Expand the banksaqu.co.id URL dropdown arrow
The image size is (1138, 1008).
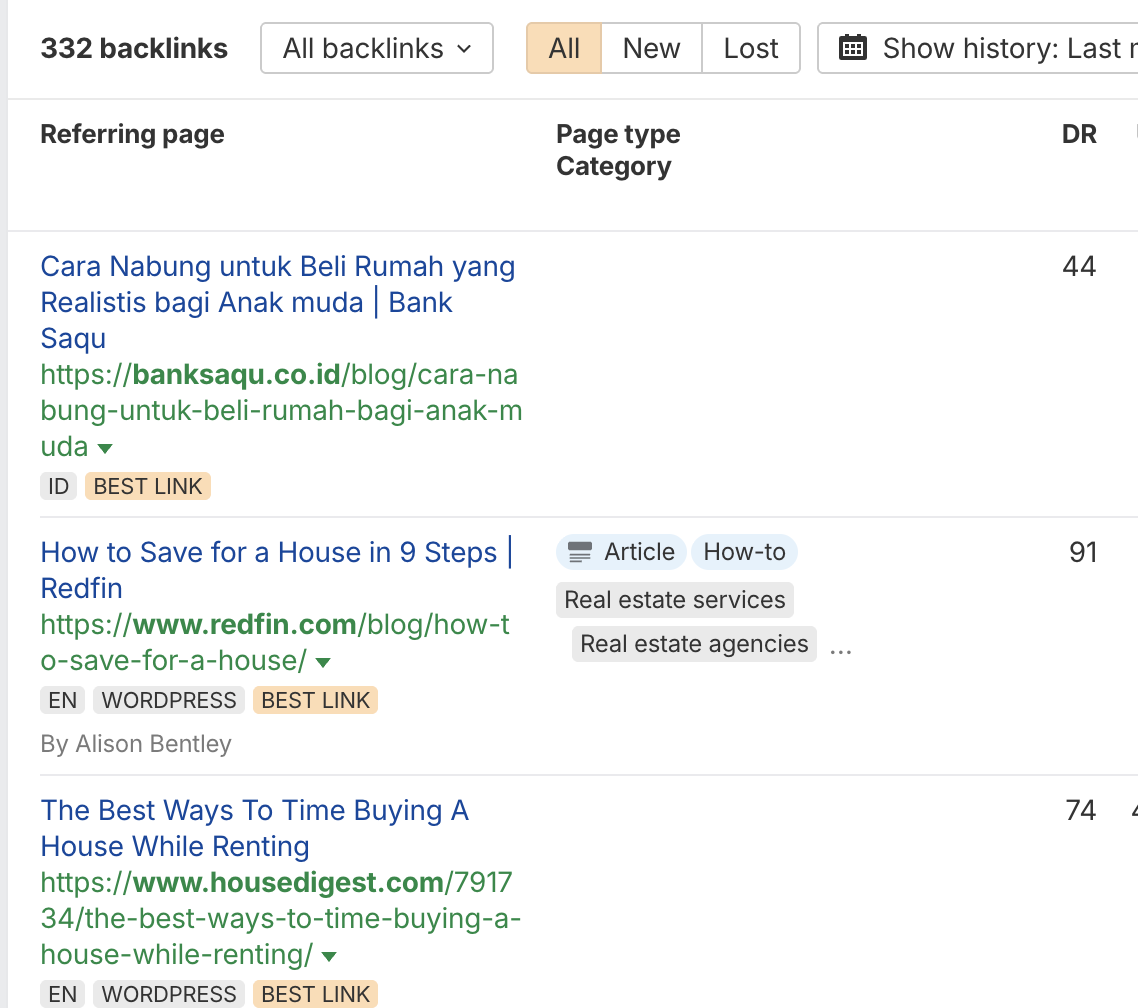104,448
